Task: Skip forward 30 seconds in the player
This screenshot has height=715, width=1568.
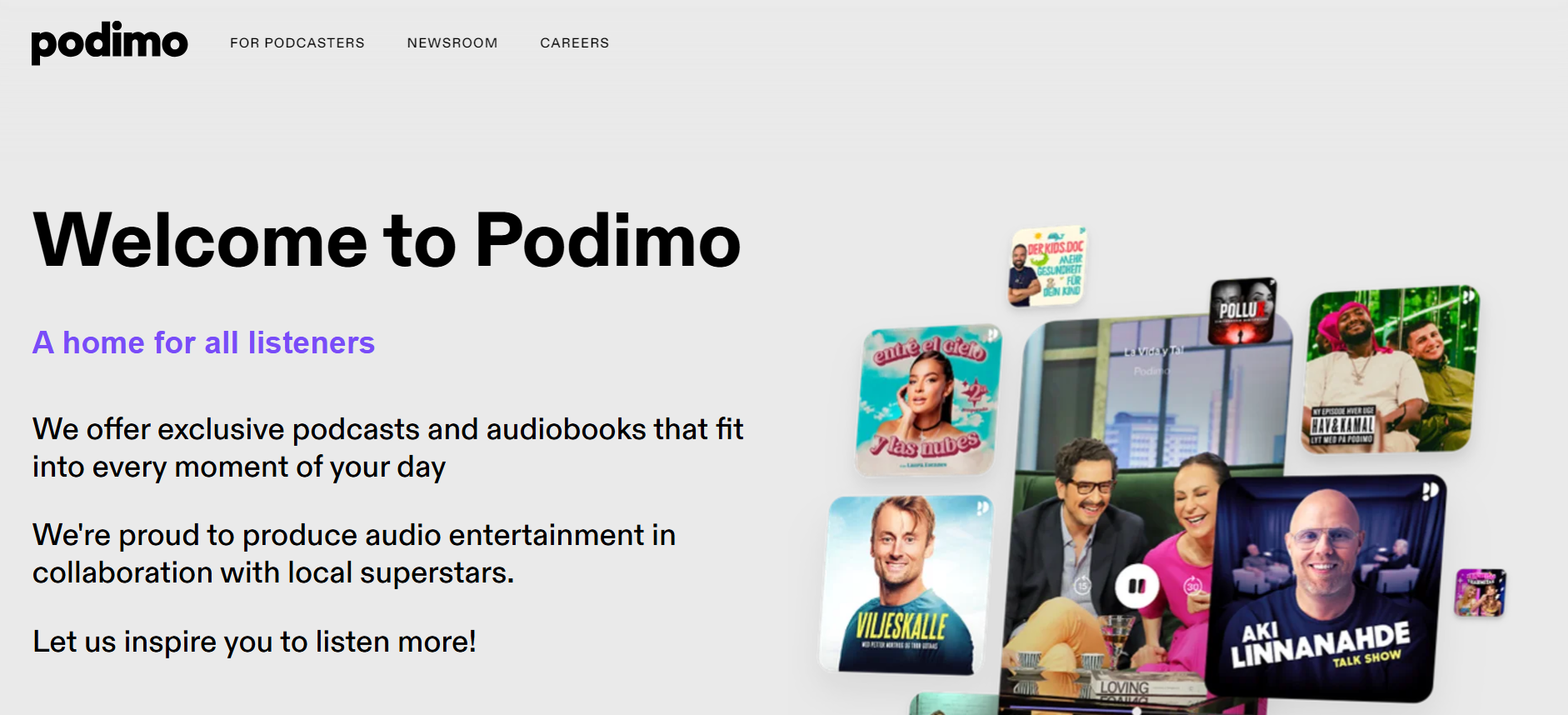Action: pos(1192,586)
